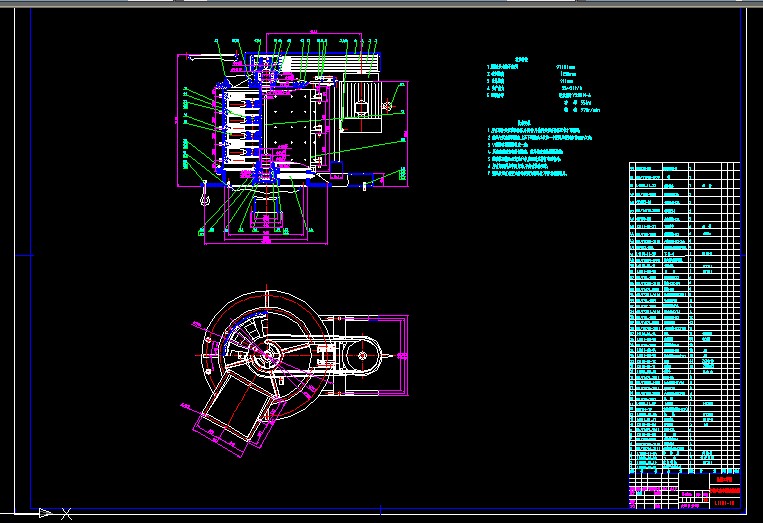This screenshot has width=763, height=523.
Task: Click the "55kW" power value text
Action: [584, 103]
